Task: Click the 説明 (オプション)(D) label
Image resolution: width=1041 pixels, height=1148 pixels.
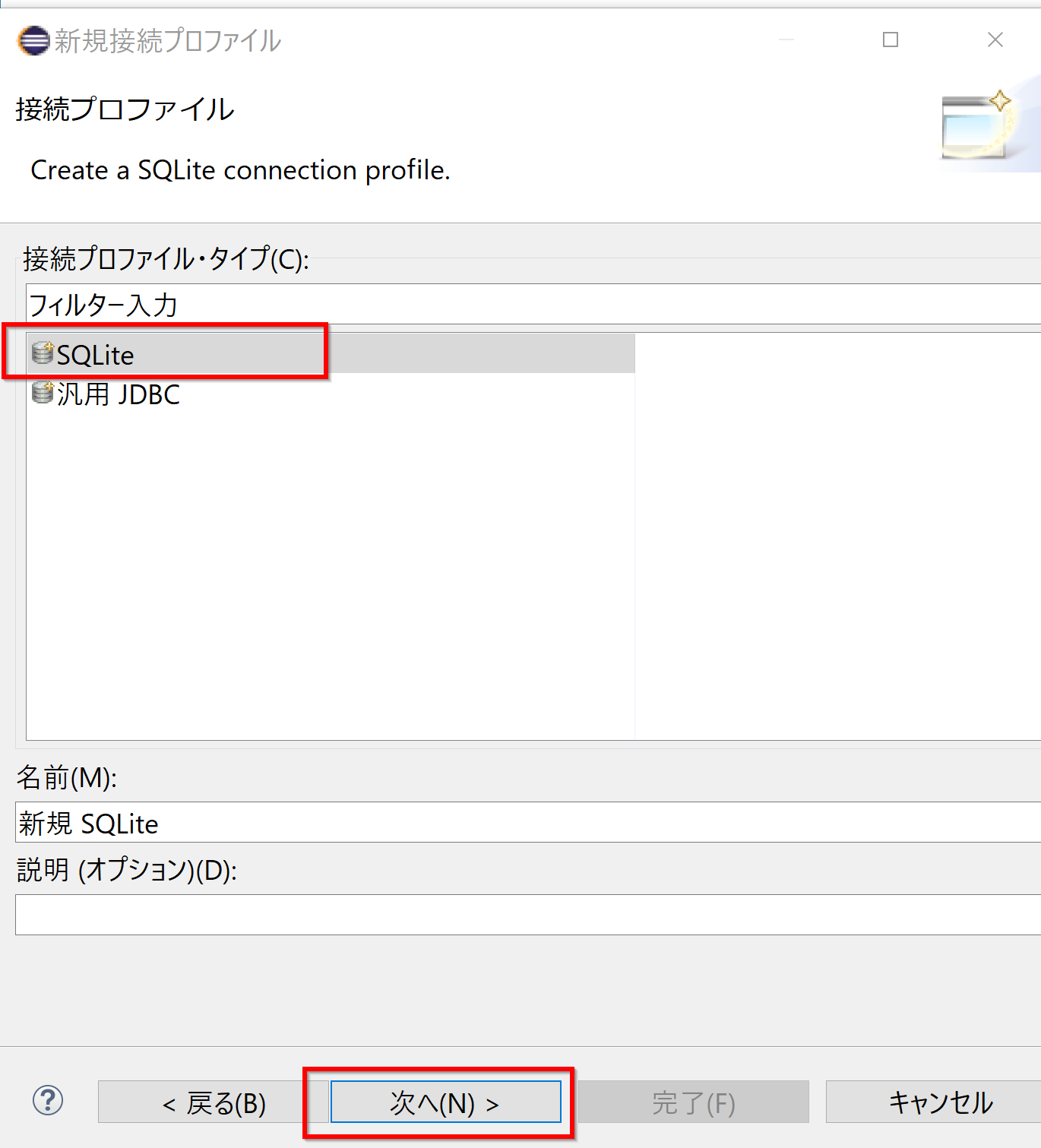Action: [127, 870]
